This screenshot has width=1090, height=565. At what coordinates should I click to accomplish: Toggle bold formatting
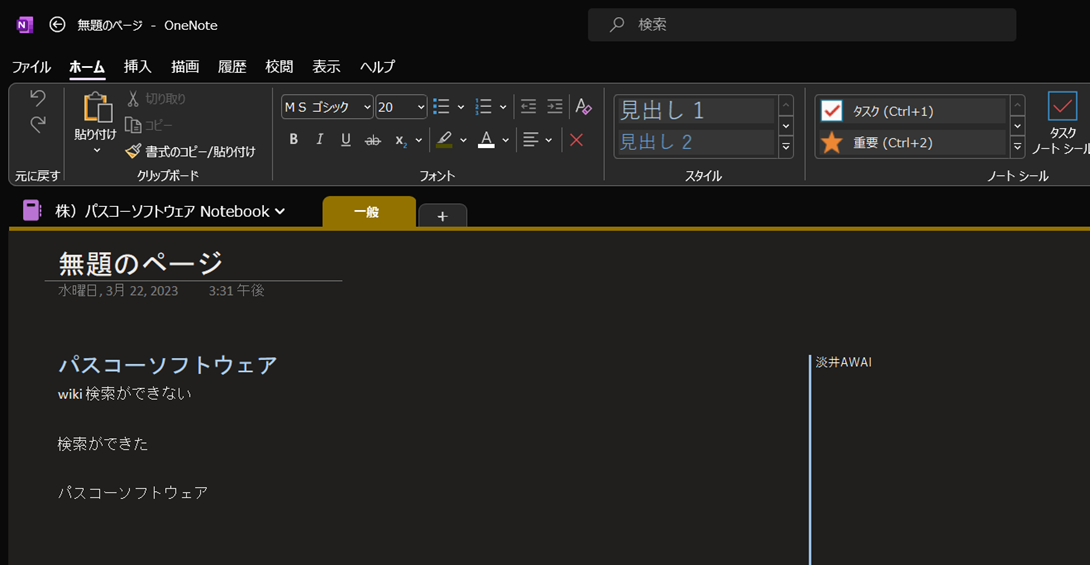point(293,140)
